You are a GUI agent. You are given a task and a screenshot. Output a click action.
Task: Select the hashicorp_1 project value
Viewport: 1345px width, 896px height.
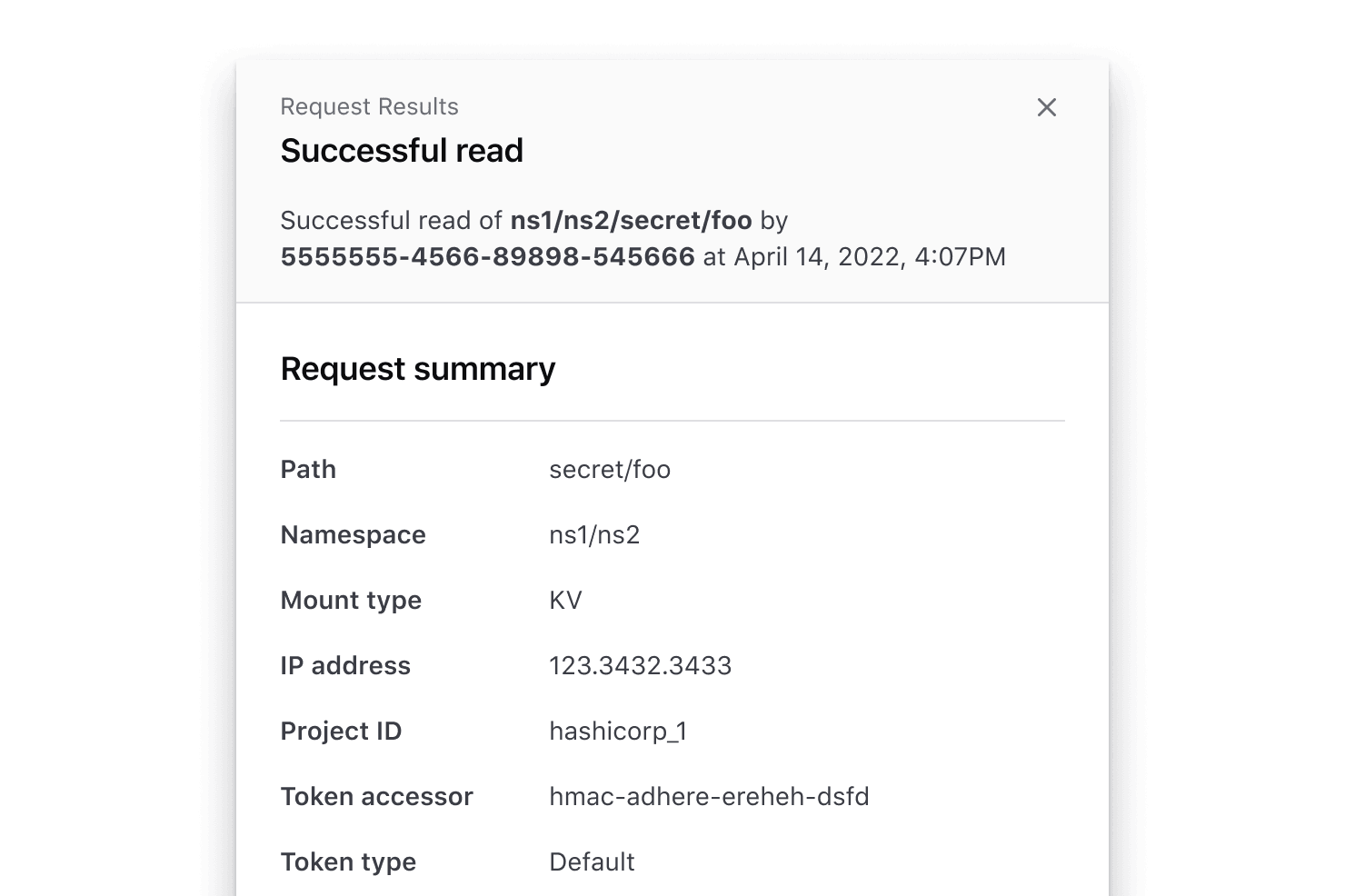coord(618,732)
